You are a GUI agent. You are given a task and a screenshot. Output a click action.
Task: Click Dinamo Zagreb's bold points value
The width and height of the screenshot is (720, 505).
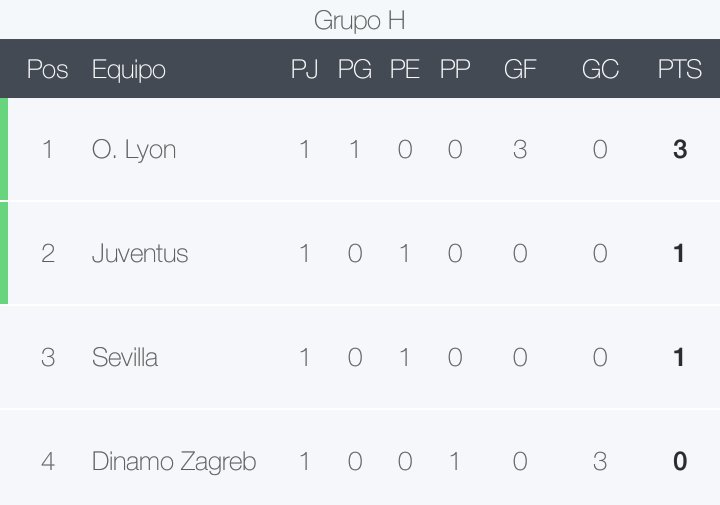(x=680, y=461)
